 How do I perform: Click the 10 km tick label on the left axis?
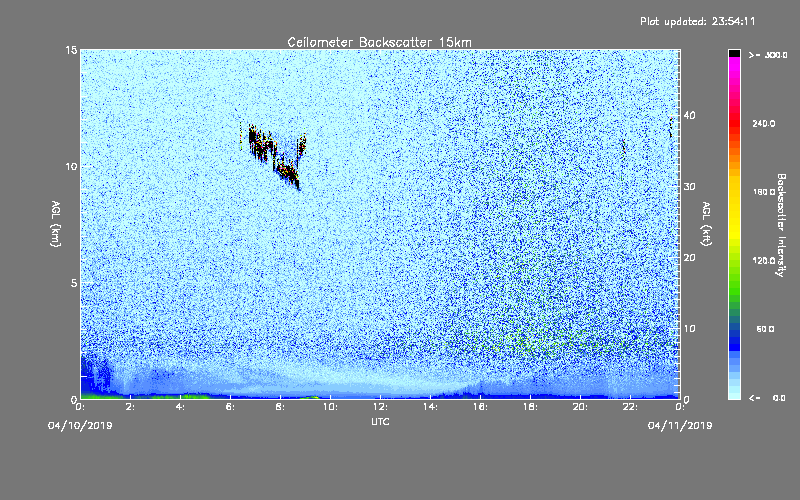point(71,166)
